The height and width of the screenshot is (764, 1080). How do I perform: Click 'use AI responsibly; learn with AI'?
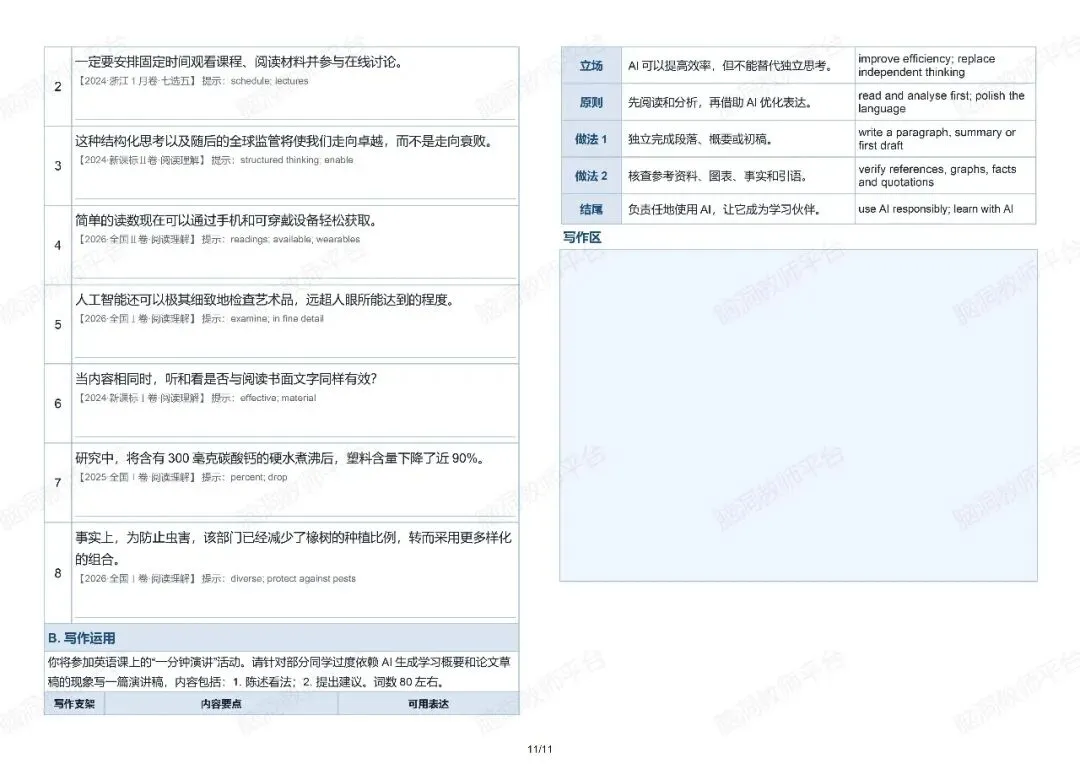(935, 209)
